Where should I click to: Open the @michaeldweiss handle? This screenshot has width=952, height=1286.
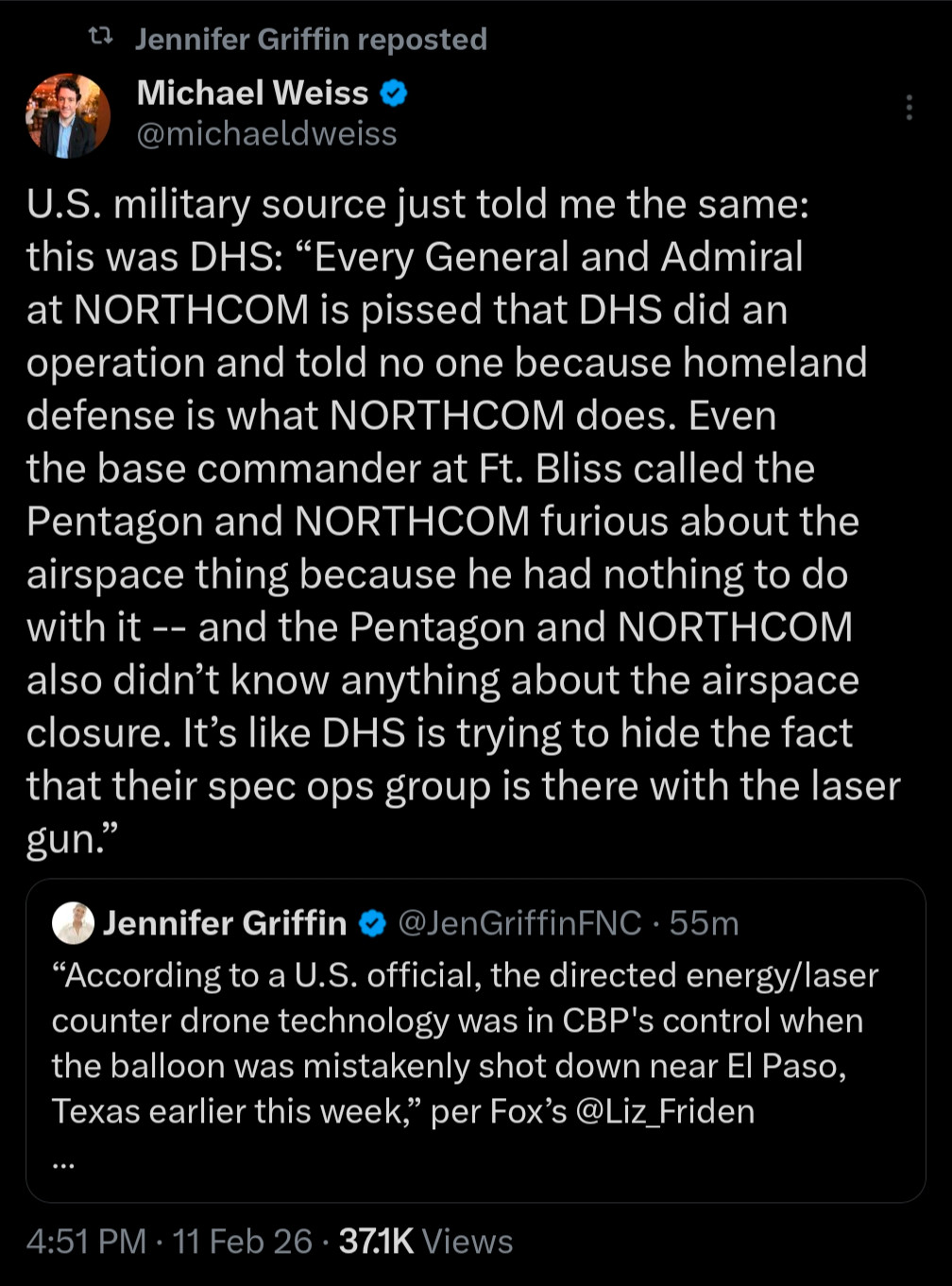coord(266,134)
